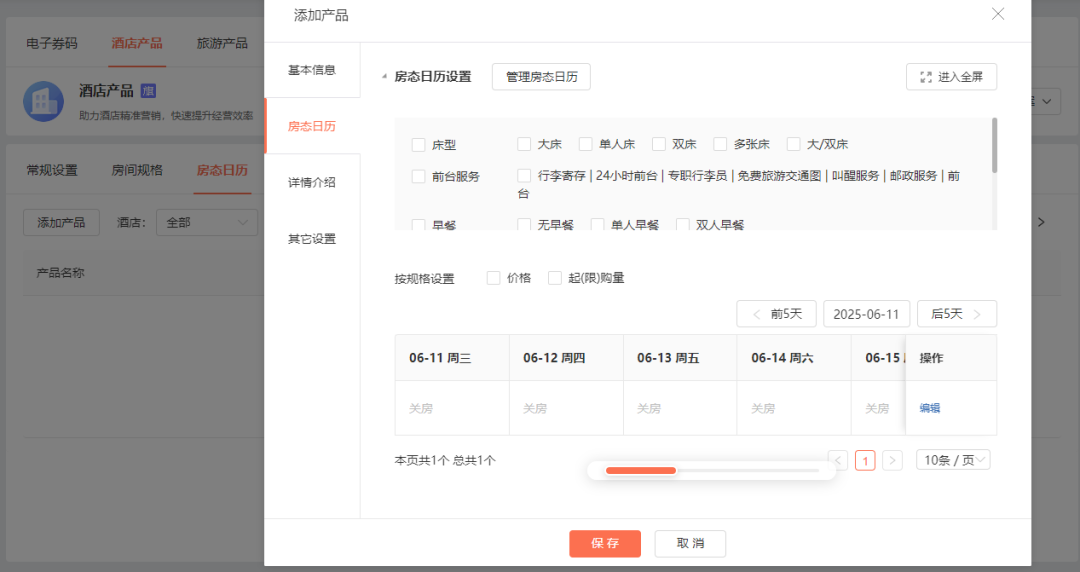This screenshot has height=572, width=1080.
Task: Tick the 单人床 checkbox
Action: click(585, 144)
